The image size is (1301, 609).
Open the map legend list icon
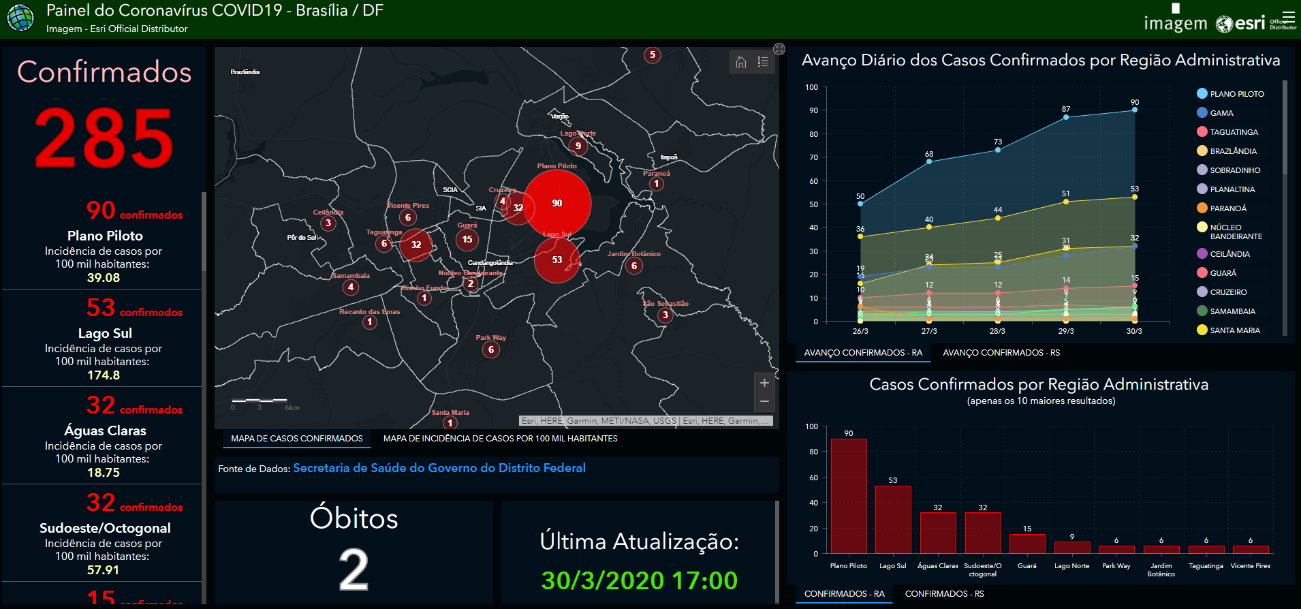[764, 63]
